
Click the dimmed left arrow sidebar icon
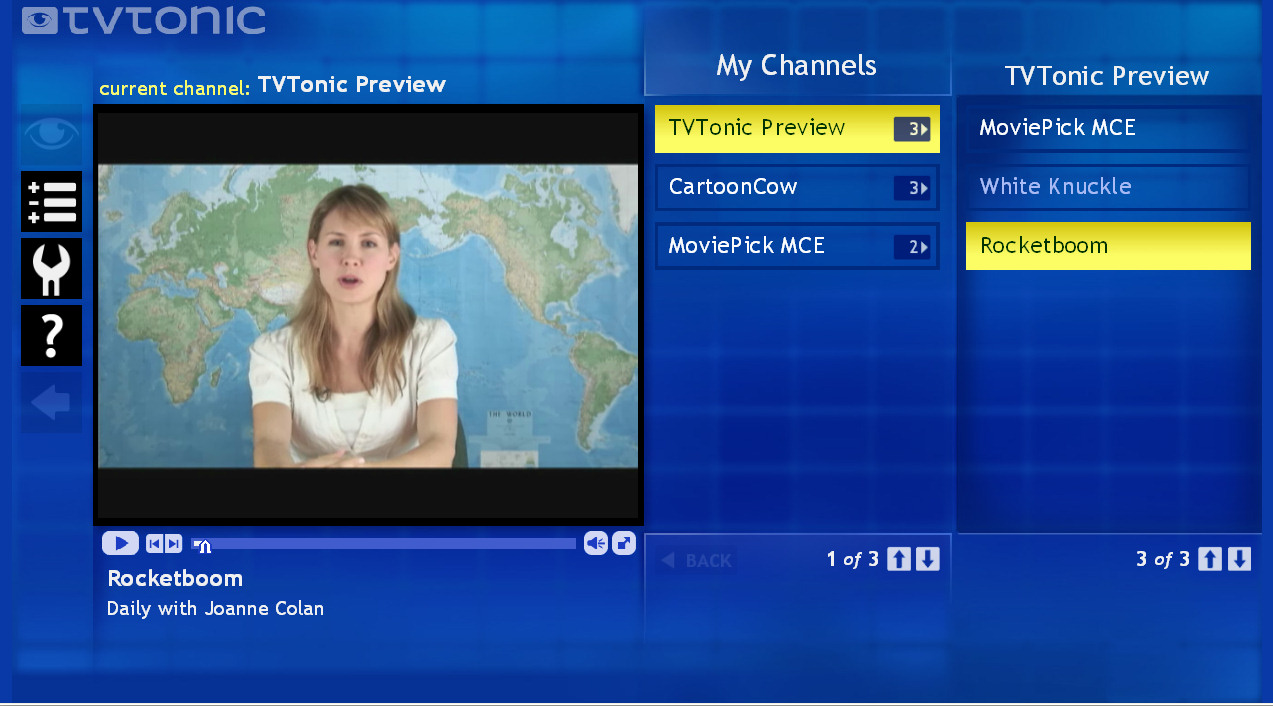[x=51, y=403]
